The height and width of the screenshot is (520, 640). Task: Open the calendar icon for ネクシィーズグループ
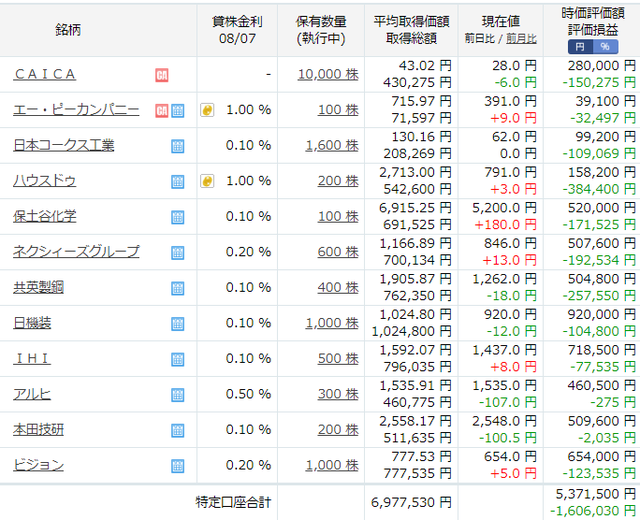pos(178,253)
